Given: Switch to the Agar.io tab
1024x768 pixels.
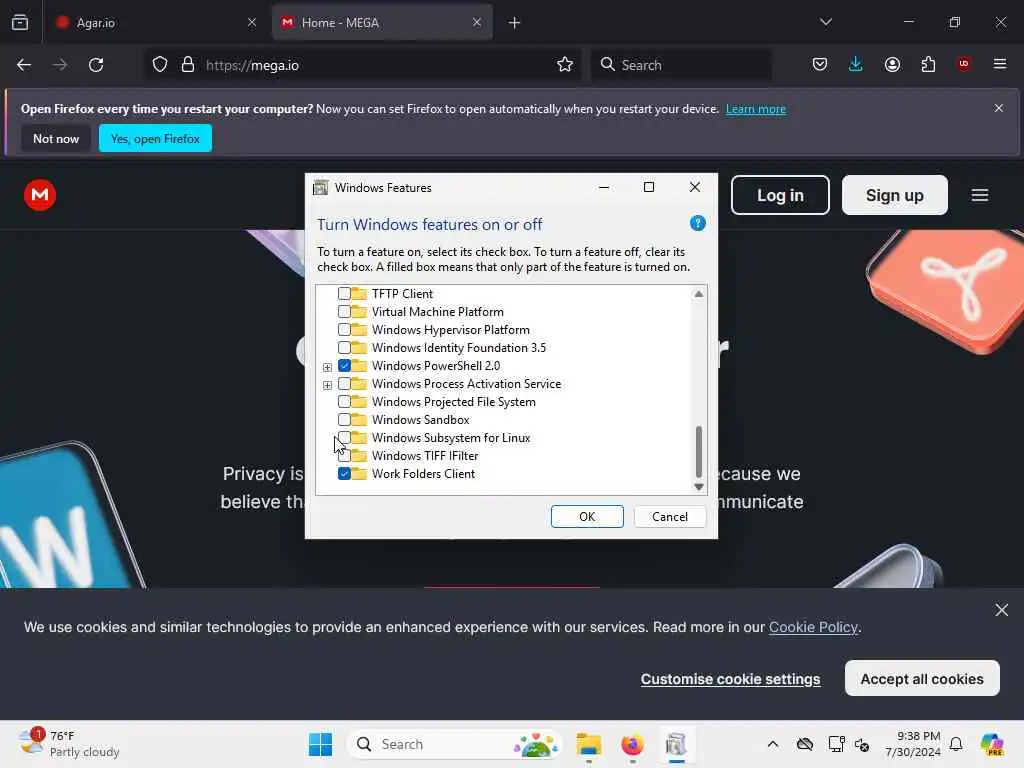Looking at the screenshot, I should [x=153, y=23].
